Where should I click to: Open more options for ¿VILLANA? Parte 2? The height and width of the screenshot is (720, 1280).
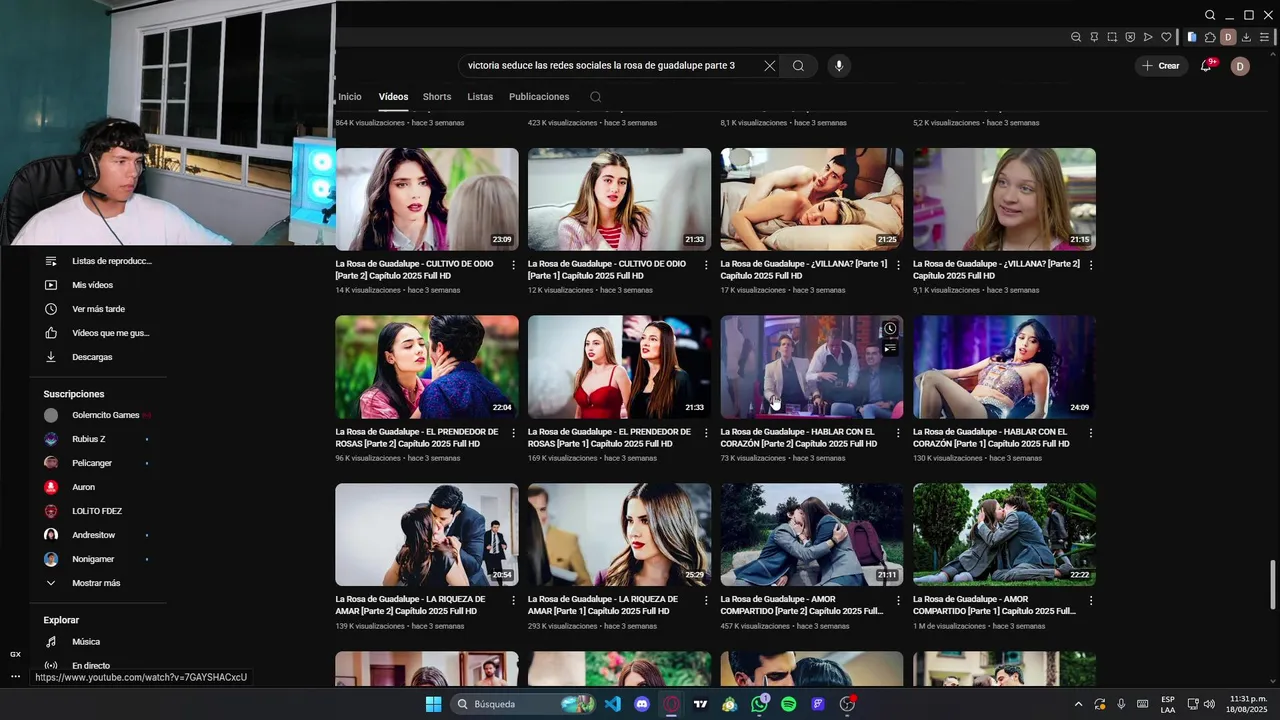[x=1091, y=265]
